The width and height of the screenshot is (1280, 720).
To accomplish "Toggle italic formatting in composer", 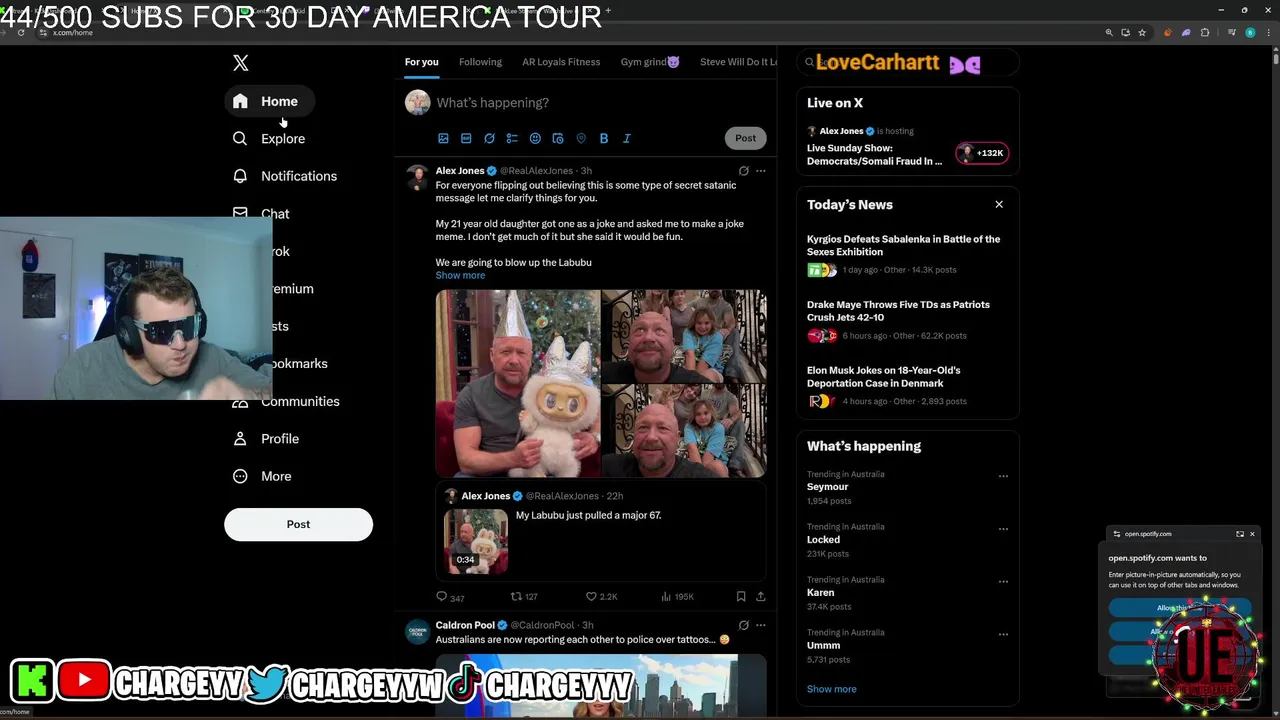I will (x=627, y=138).
